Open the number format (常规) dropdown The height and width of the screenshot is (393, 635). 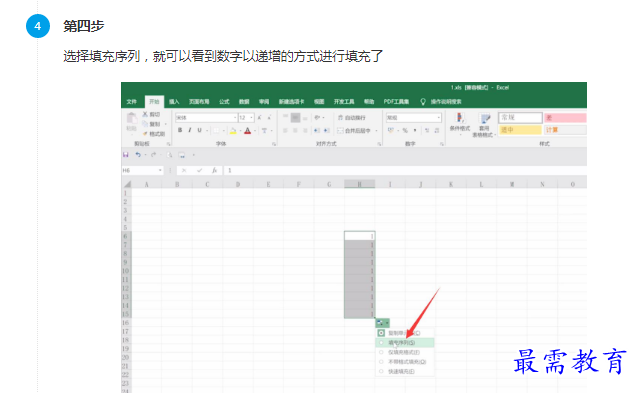(439, 117)
